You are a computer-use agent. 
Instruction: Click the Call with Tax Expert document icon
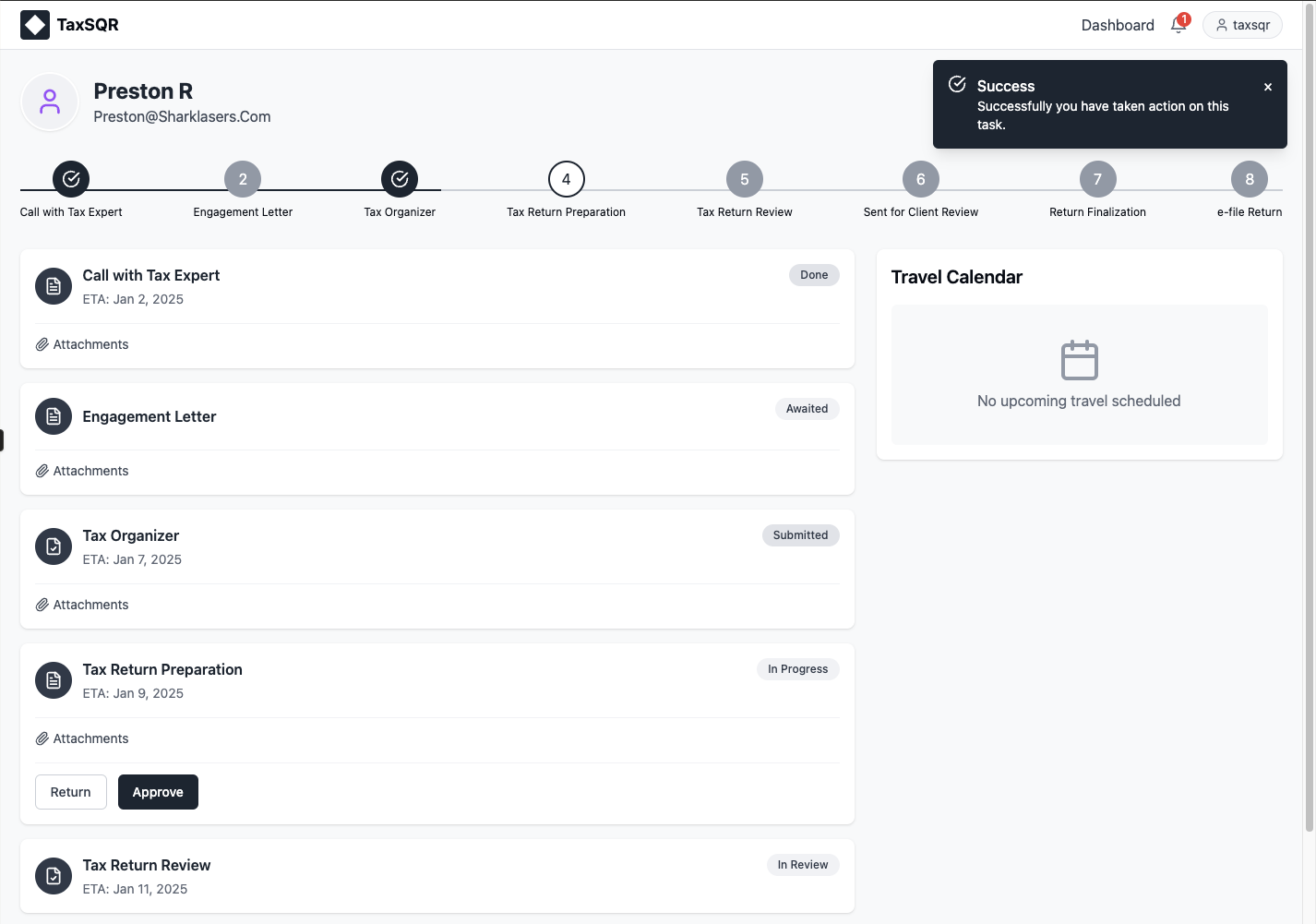pos(54,286)
